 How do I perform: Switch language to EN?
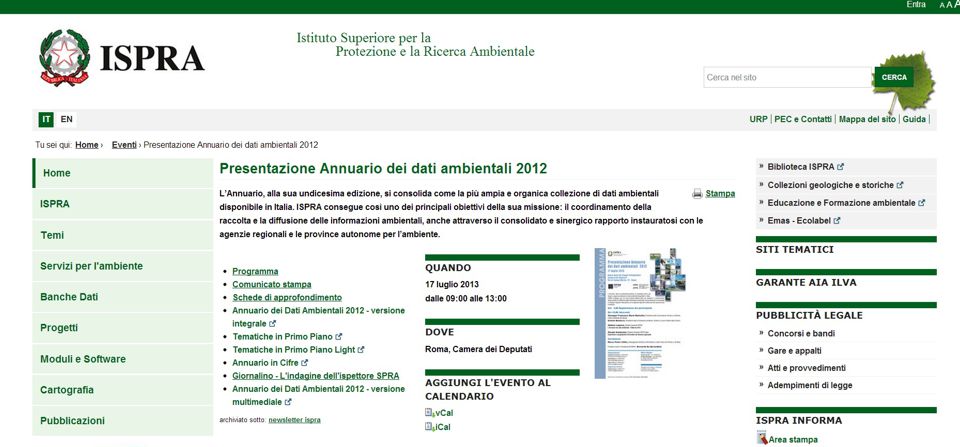click(67, 119)
